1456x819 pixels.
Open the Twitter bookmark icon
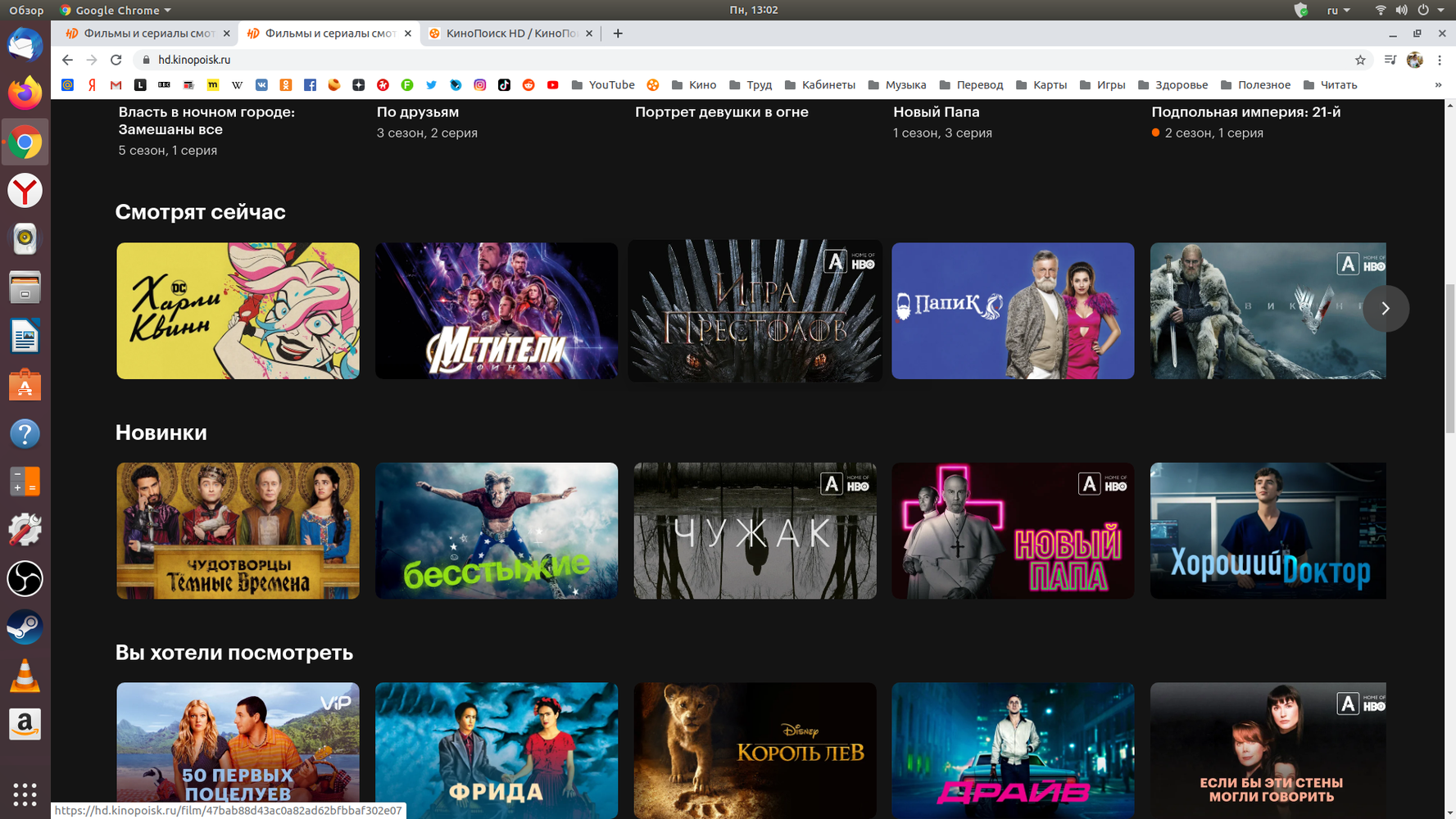[431, 85]
